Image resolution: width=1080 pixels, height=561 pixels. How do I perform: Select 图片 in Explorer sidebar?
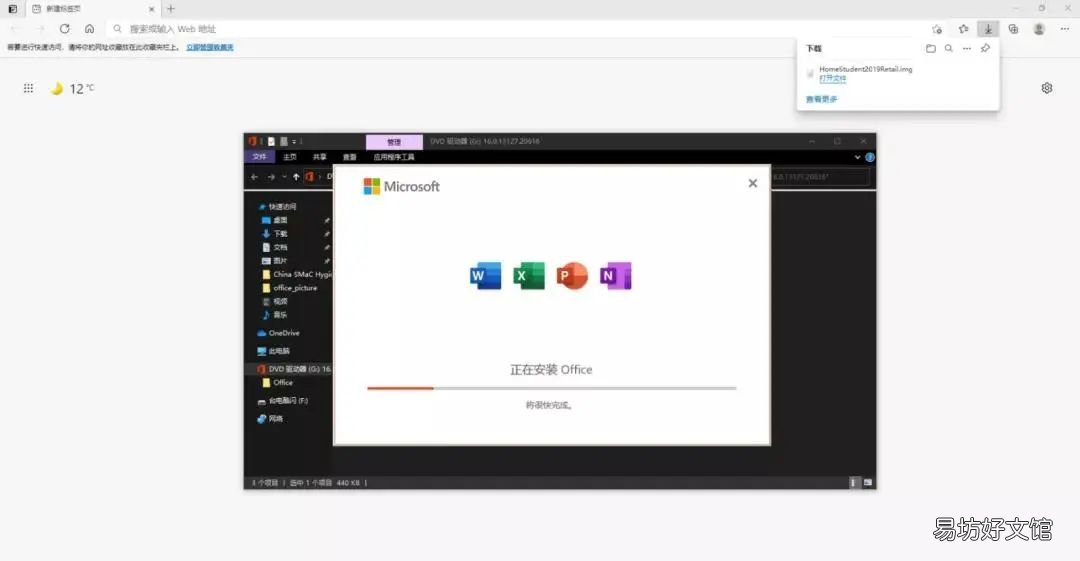pos(275,261)
